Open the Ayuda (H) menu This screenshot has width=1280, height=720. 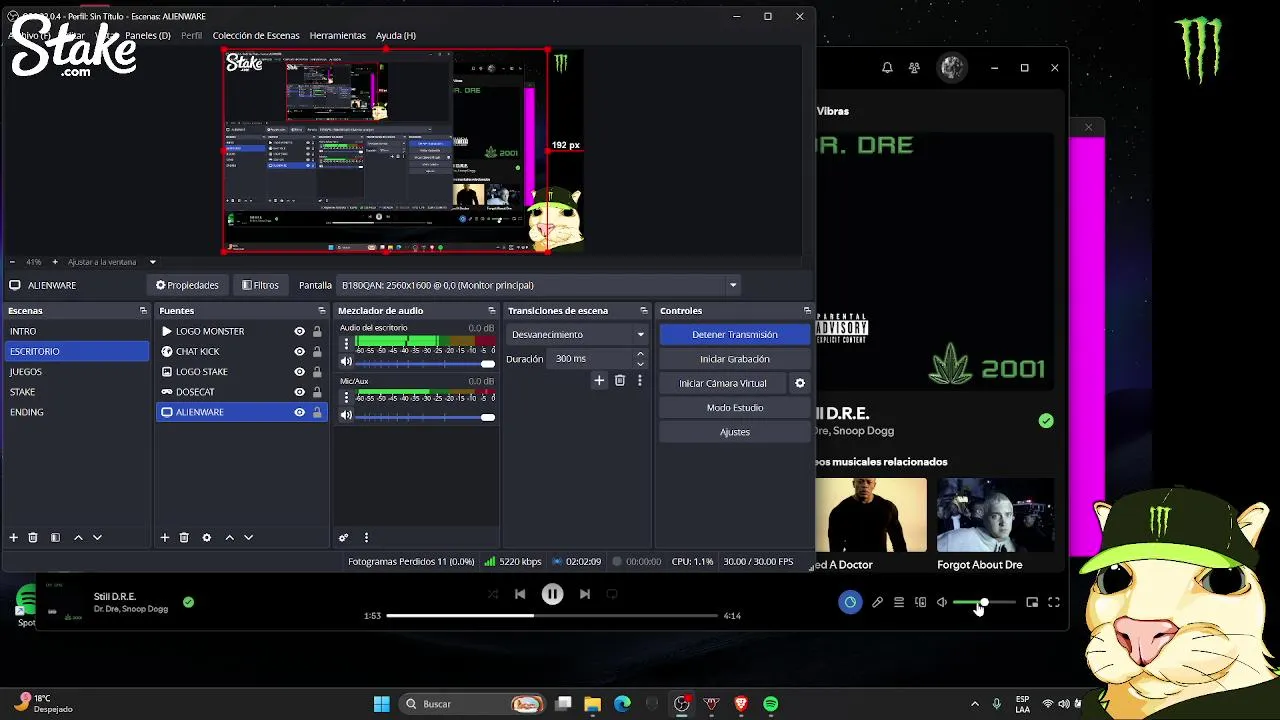[x=396, y=35]
